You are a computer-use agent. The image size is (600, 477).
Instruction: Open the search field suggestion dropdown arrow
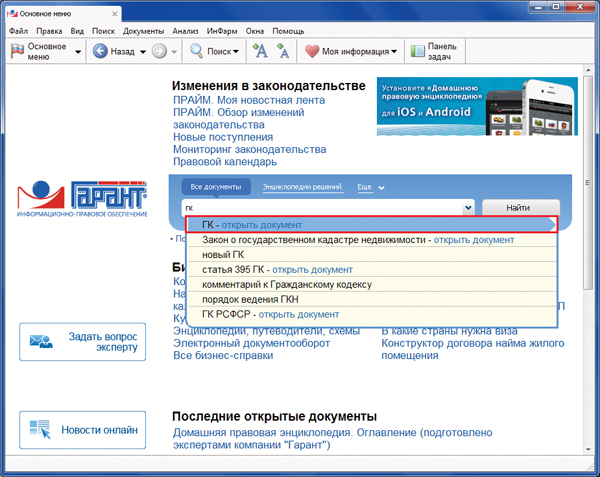pos(468,207)
